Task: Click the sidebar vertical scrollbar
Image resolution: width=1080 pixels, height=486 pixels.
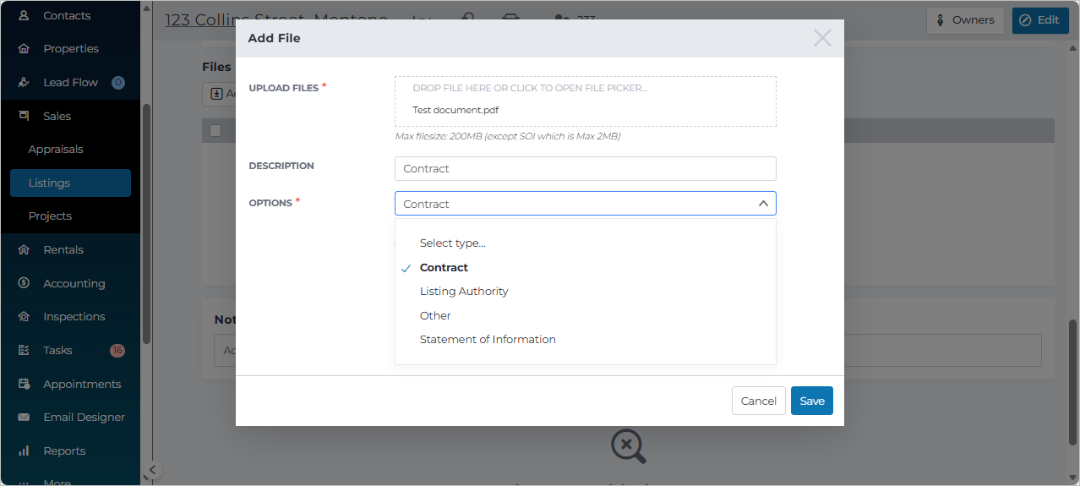Action: [x=146, y=224]
